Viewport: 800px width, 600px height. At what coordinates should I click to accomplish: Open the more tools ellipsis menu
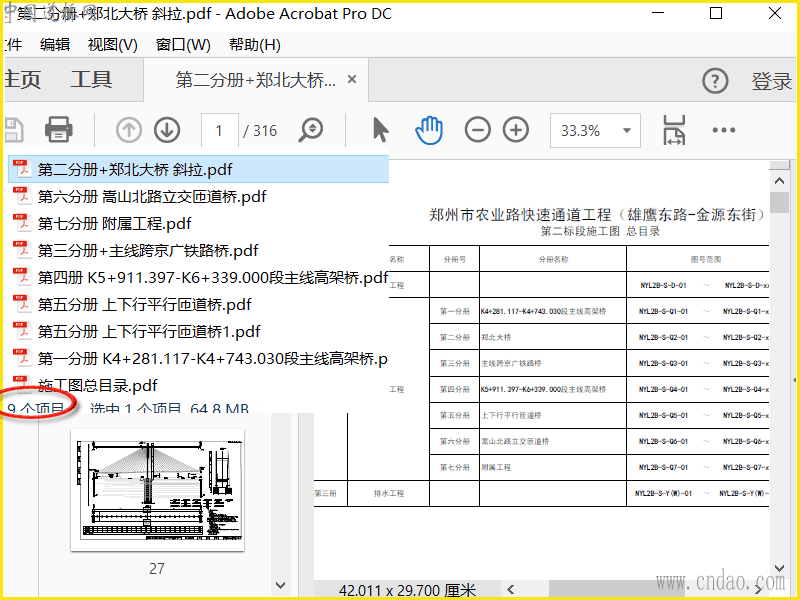pyautogui.click(x=724, y=130)
